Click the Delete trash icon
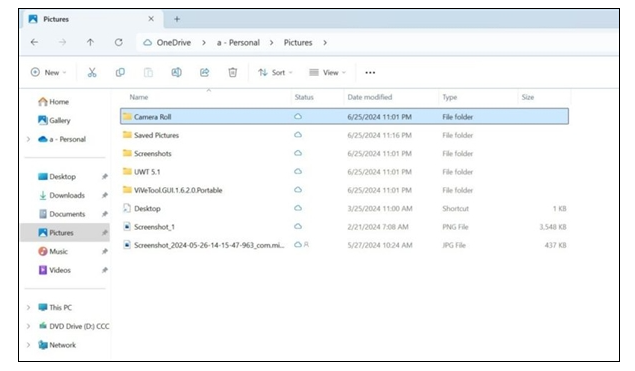635x371 pixels. (x=232, y=72)
